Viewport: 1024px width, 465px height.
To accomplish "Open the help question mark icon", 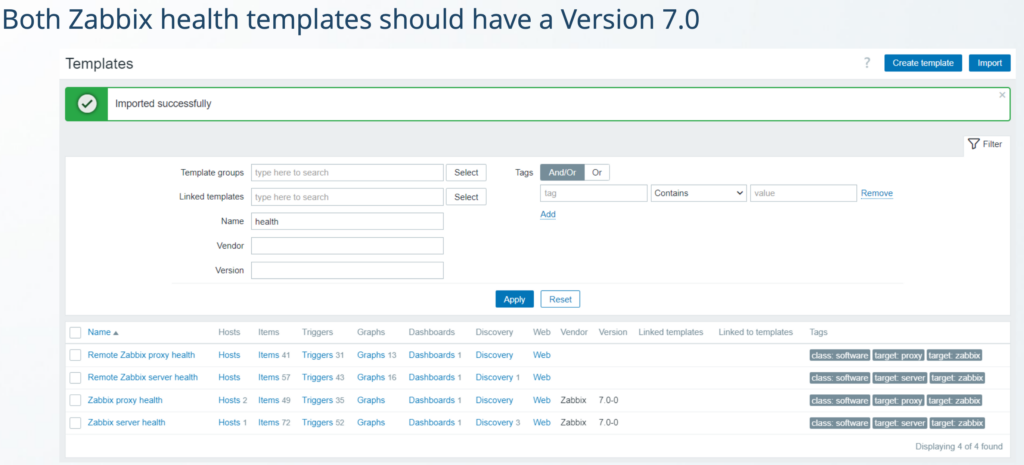I will click(x=867, y=63).
